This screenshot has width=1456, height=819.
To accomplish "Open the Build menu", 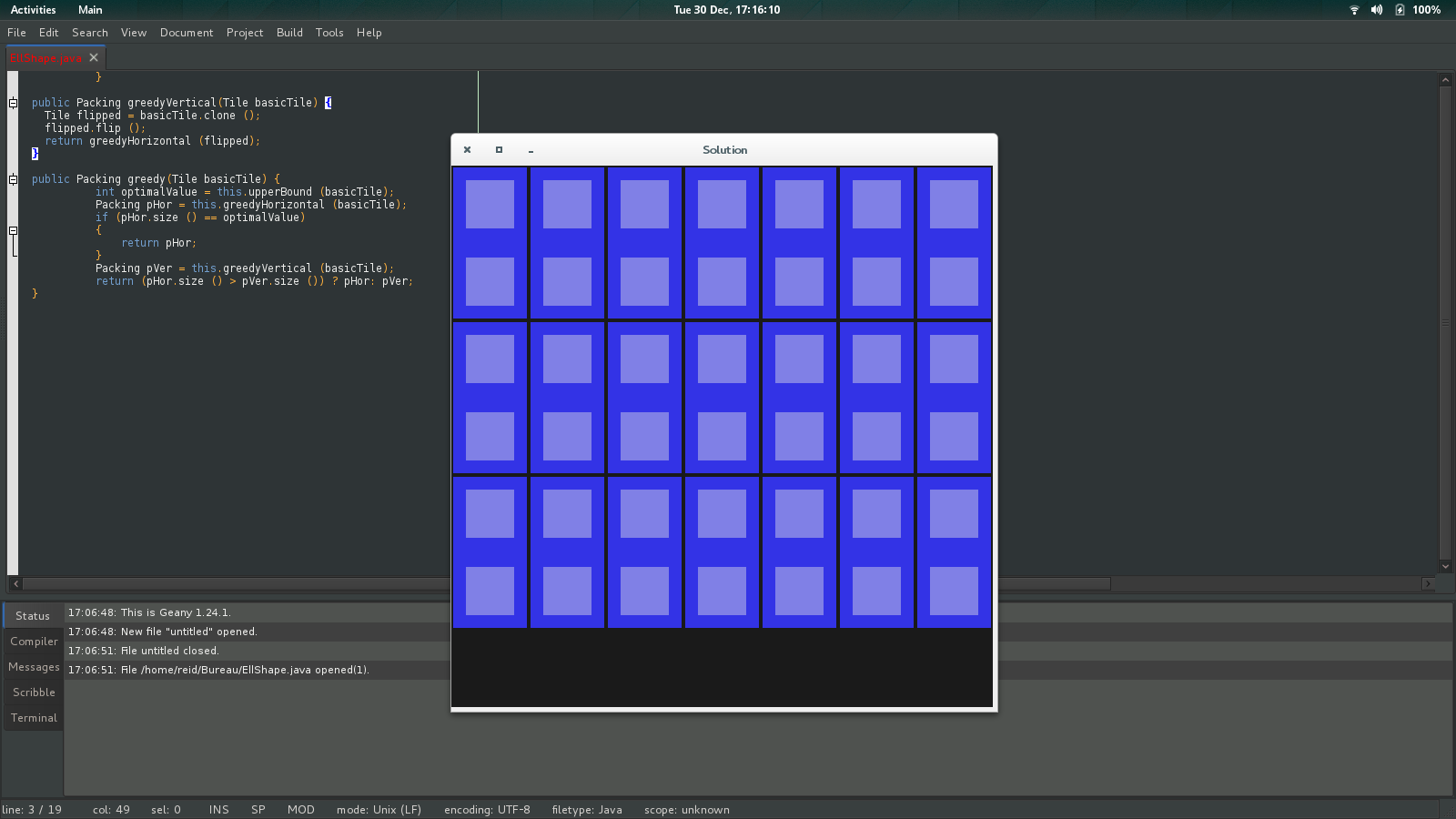I will 289,33.
